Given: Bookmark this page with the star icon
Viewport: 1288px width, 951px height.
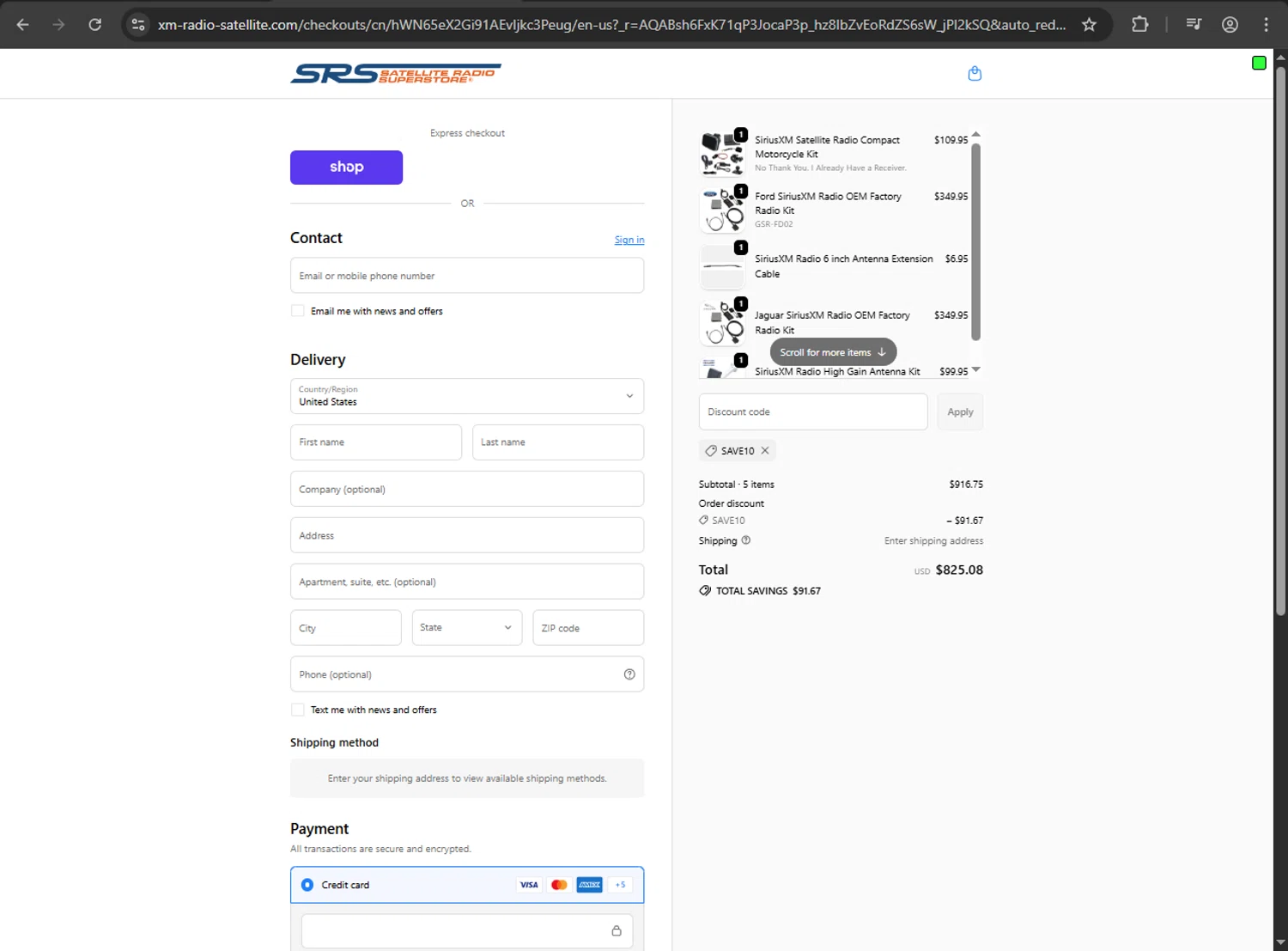Looking at the screenshot, I should [1090, 25].
